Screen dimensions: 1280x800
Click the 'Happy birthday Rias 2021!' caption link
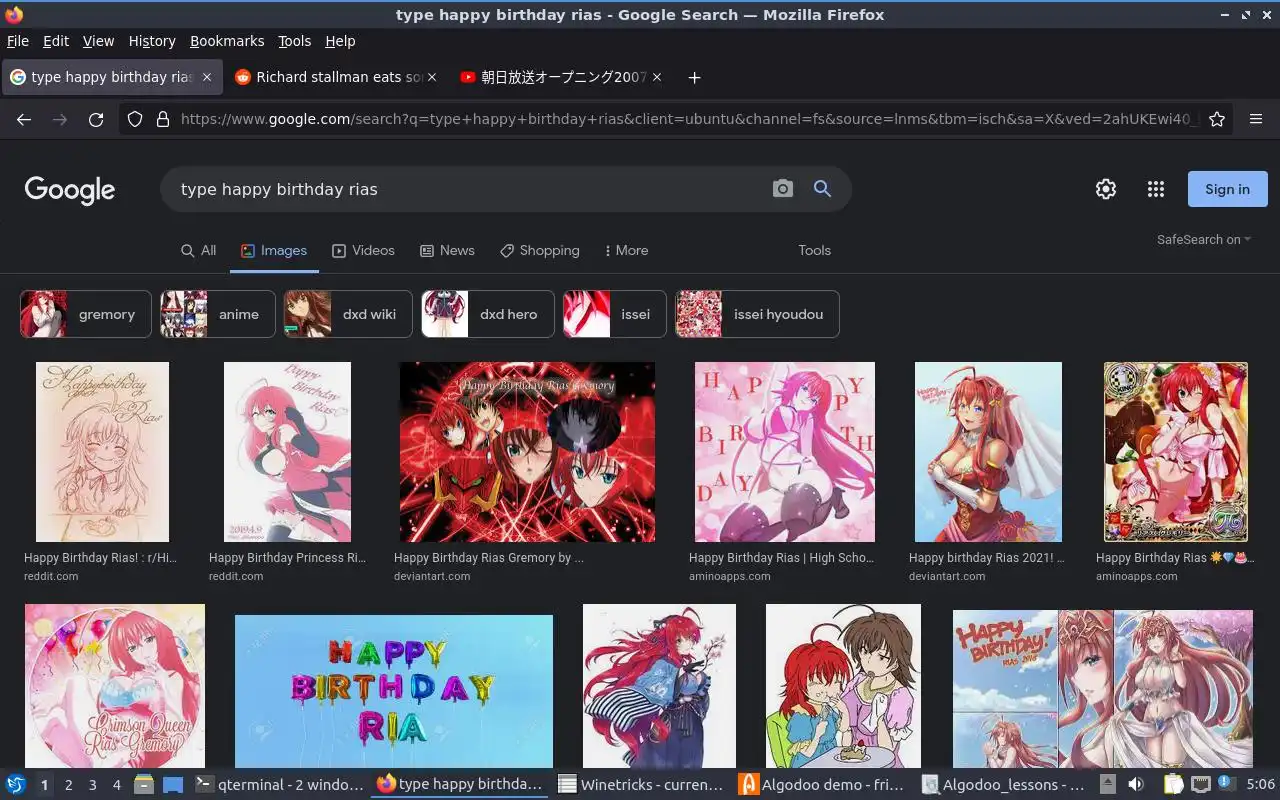click(x=987, y=558)
